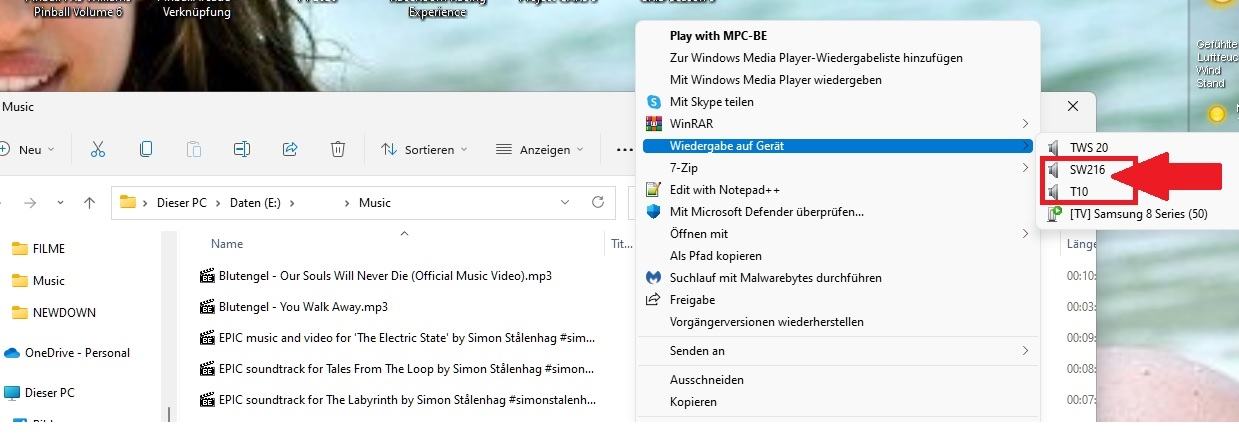The height and width of the screenshot is (438, 1239).
Task: Open the Anzeigen dropdown
Action: pyautogui.click(x=541, y=150)
